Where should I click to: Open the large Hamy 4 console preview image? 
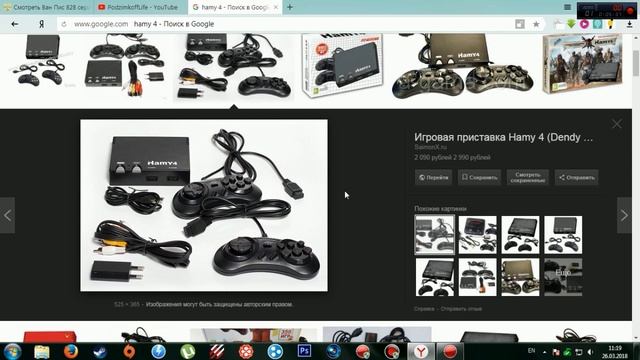coord(204,205)
